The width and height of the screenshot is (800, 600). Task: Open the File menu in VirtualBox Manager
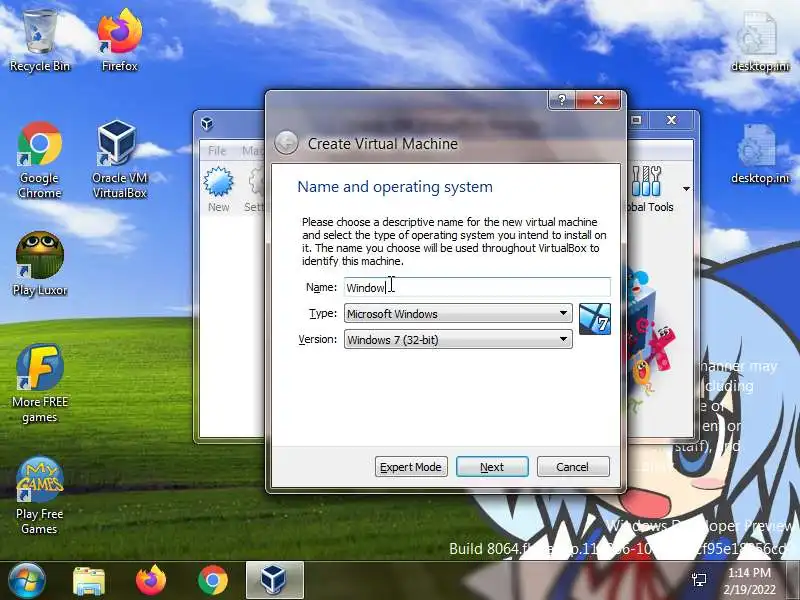pyautogui.click(x=217, y=151)
